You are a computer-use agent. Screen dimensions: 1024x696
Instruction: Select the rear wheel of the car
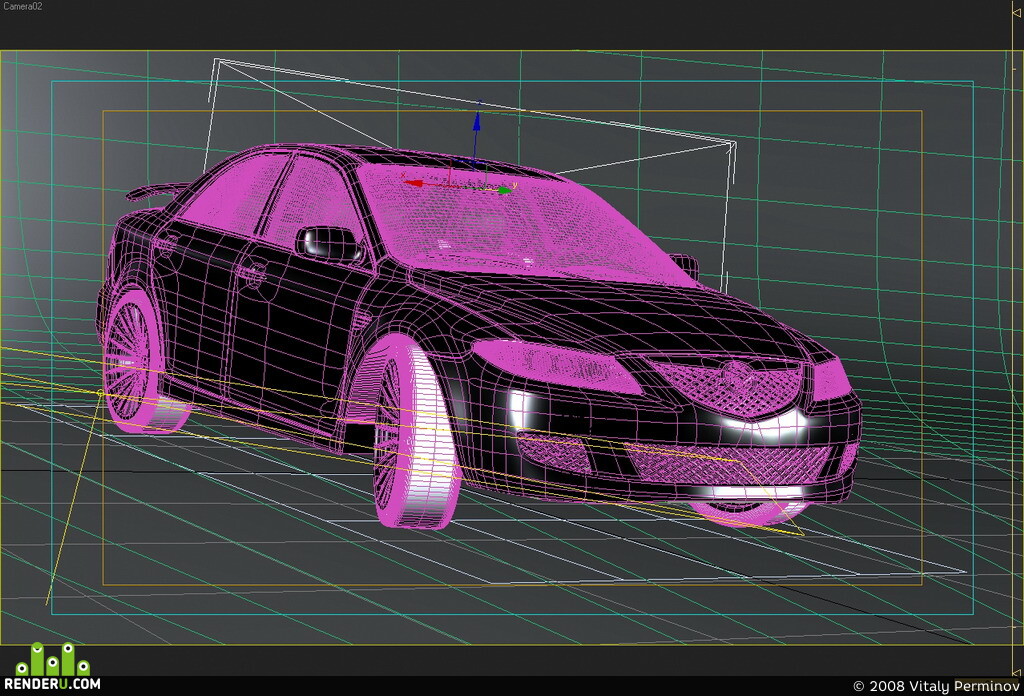point(135,358)
